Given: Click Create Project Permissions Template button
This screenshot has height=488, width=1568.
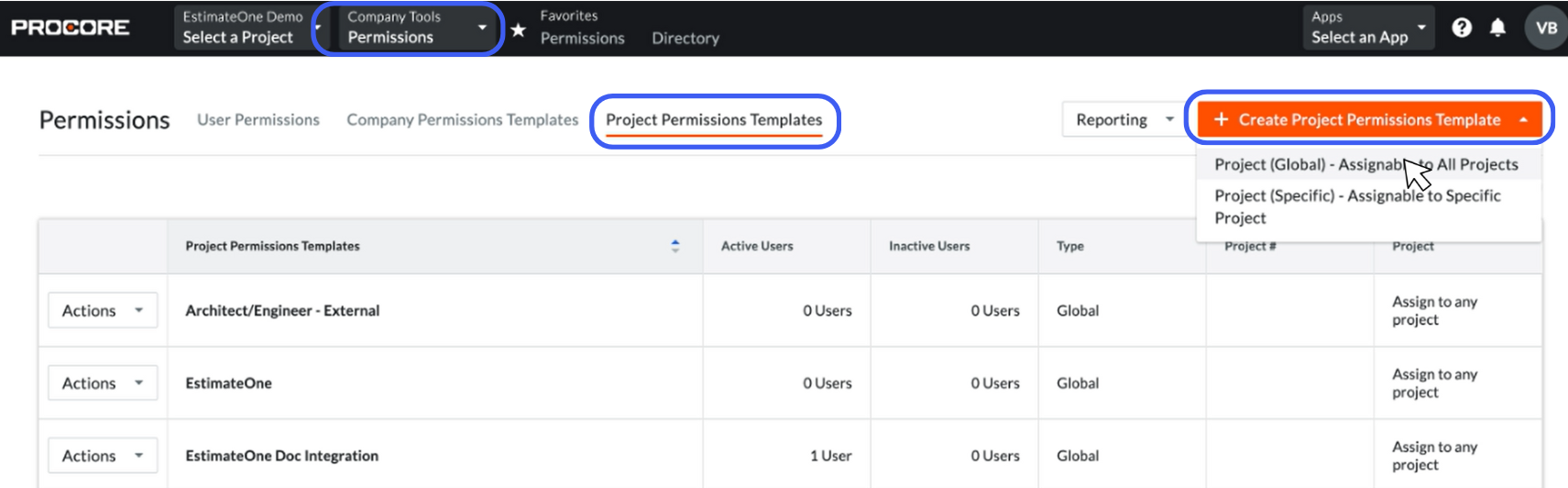Looking at the screenshot, I should pos(1369,119).
